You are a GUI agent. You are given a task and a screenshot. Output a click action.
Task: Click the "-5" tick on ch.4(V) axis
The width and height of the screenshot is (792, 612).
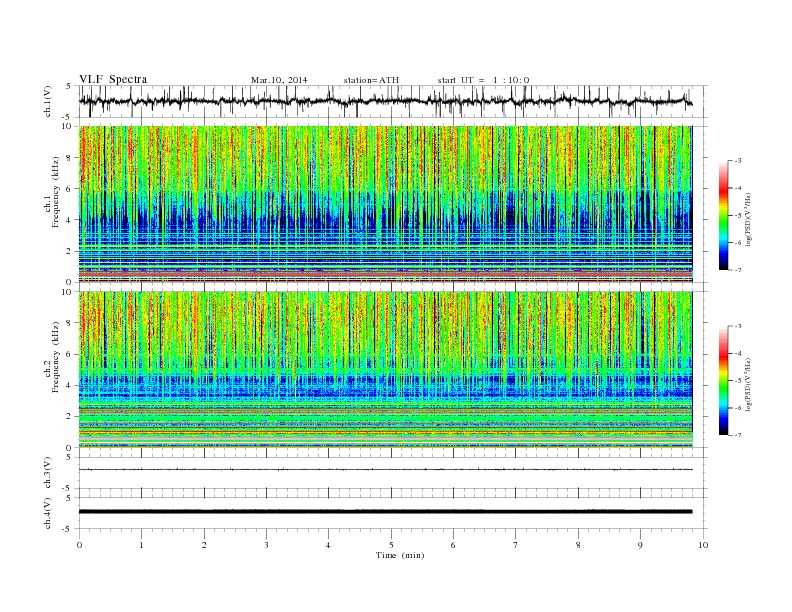click(68, 529)
